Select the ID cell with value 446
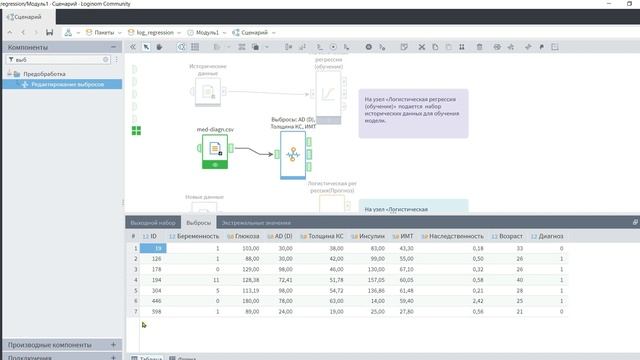640x360 pixels. pyautogui.click(x=153, y=301)
